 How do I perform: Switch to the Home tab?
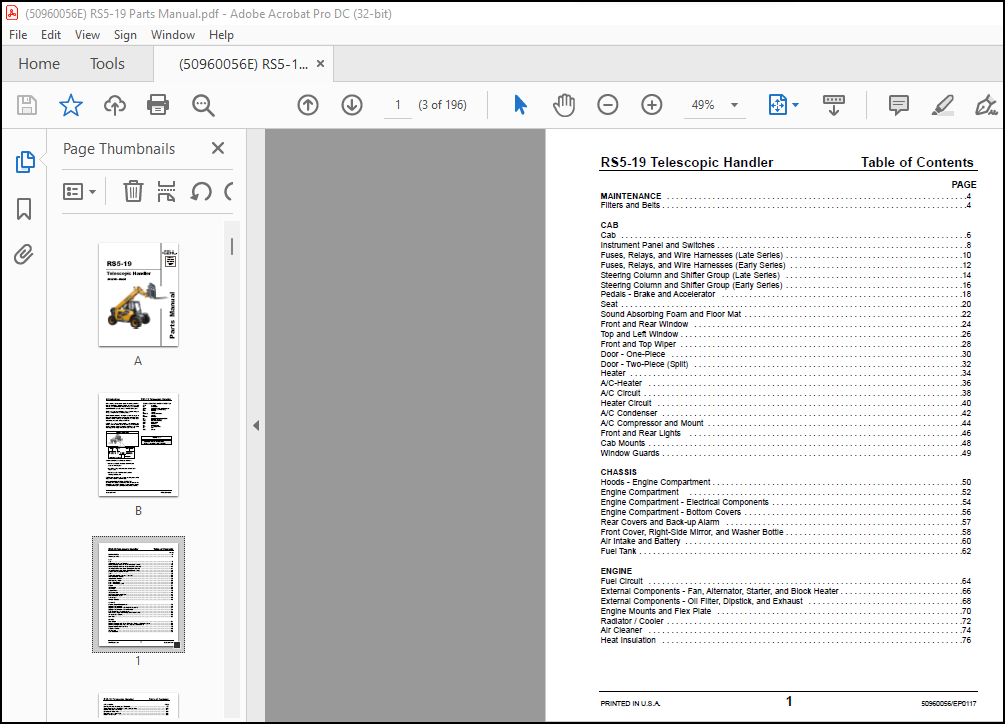click(39, 63)
